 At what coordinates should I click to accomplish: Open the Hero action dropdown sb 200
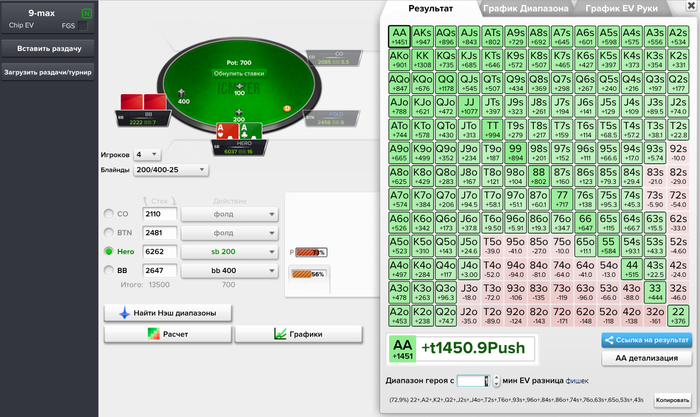click(x=229, y=251)
